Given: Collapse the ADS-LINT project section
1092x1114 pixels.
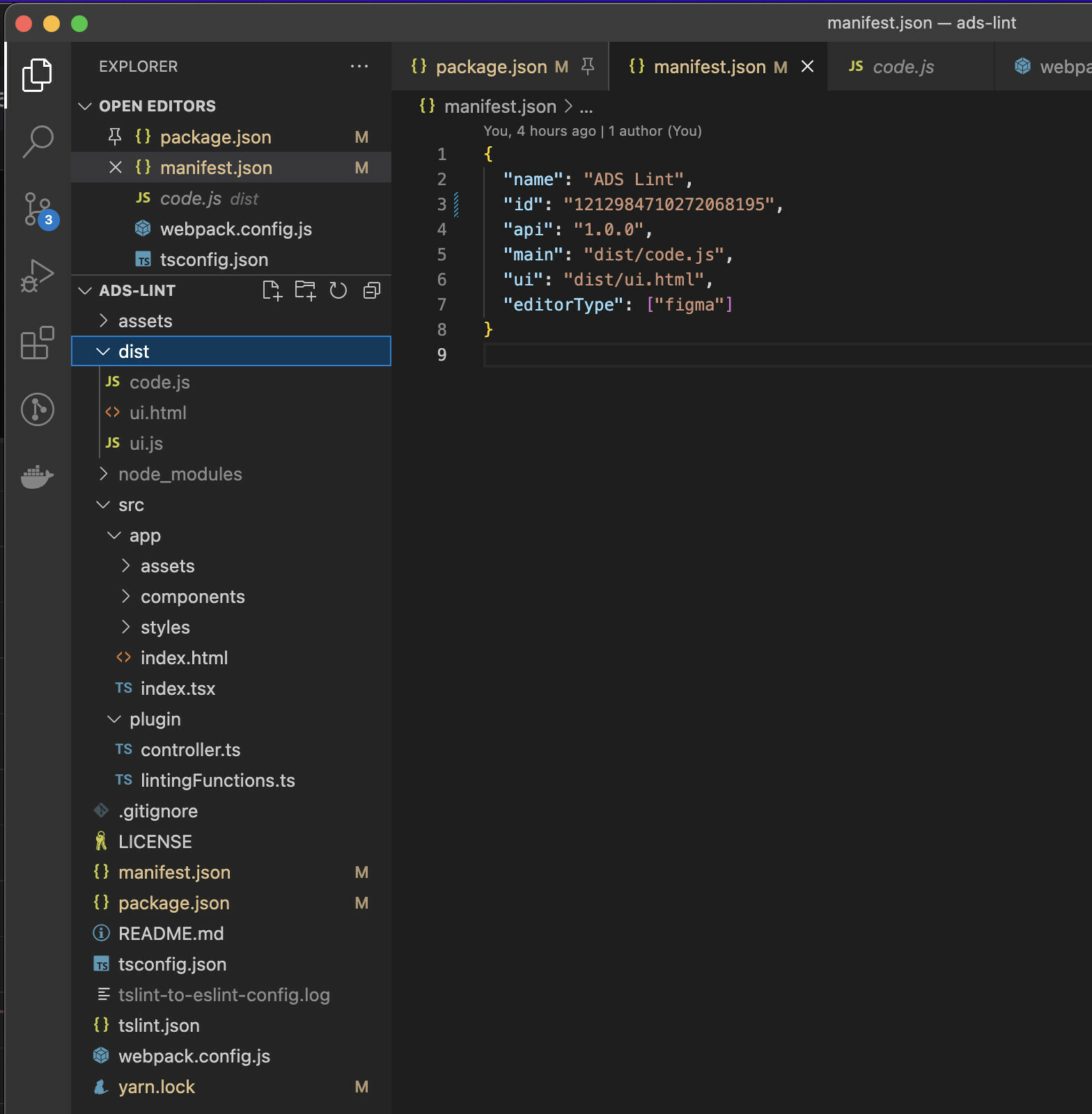Looking at the screenshot, I should pos(136,290).
